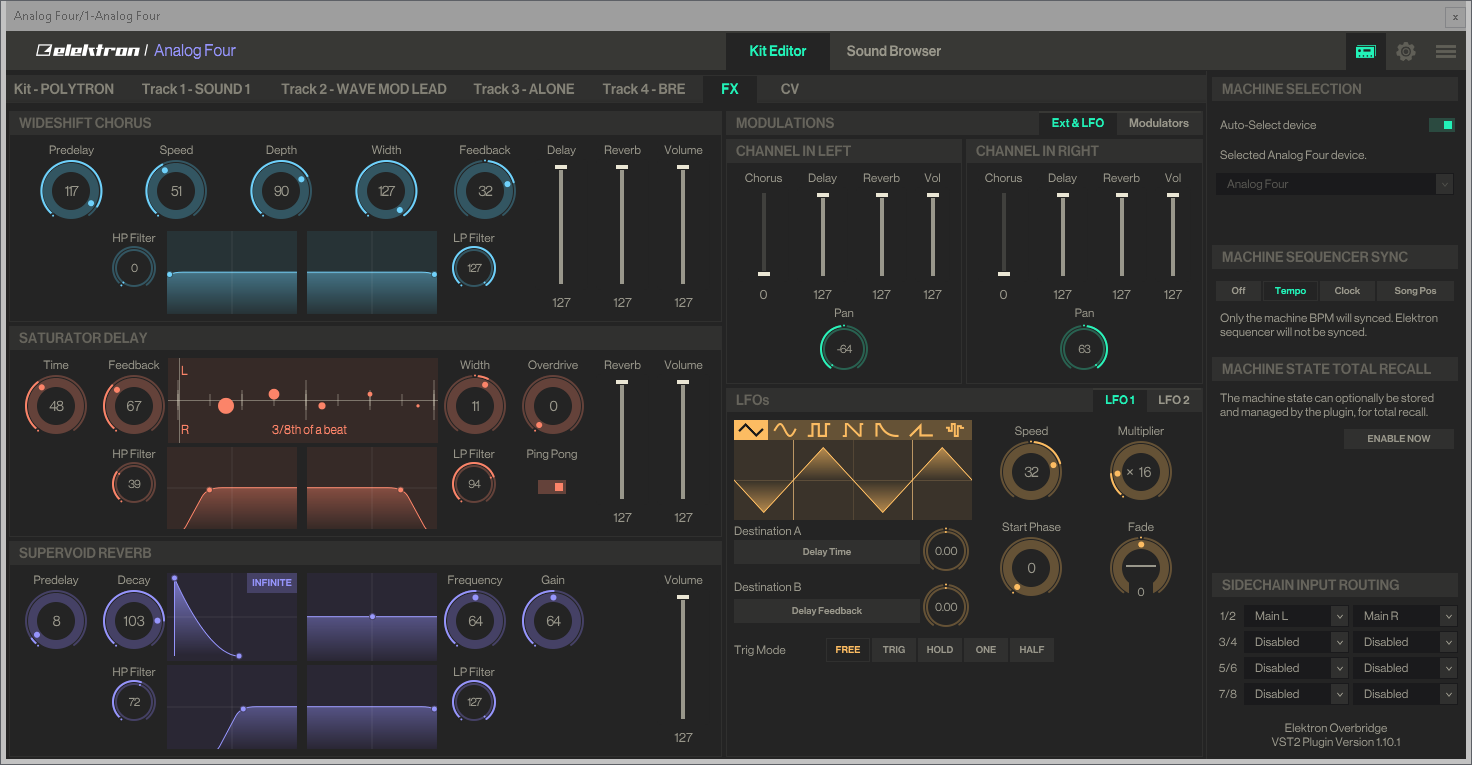The height and width of the screenshot is (765, 1472).
Task: Click the delay tap display showing 3/8th of a beat
Action: click(x=303, y=400)
